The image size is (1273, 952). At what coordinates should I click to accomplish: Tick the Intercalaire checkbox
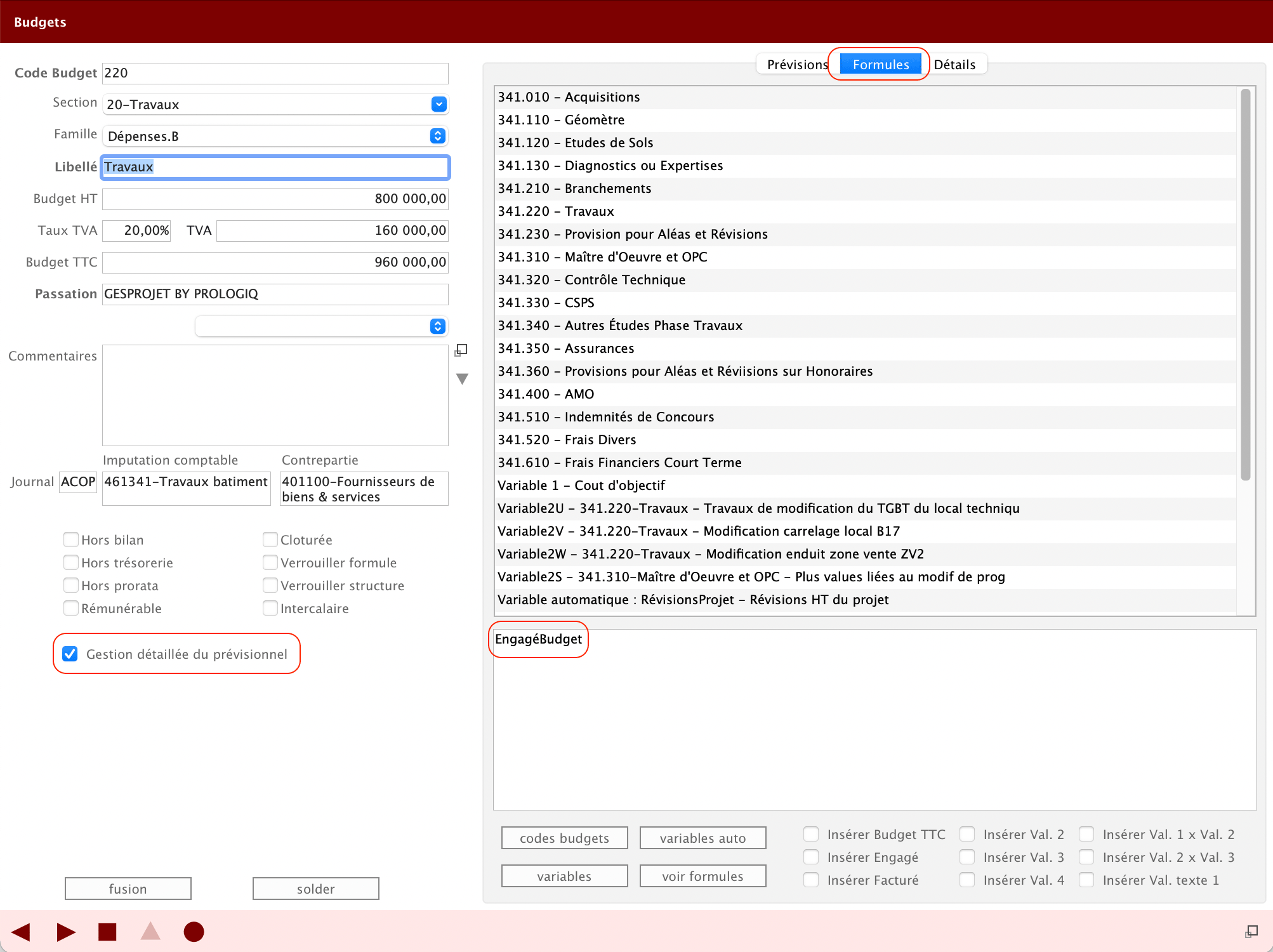coord(270,608)
